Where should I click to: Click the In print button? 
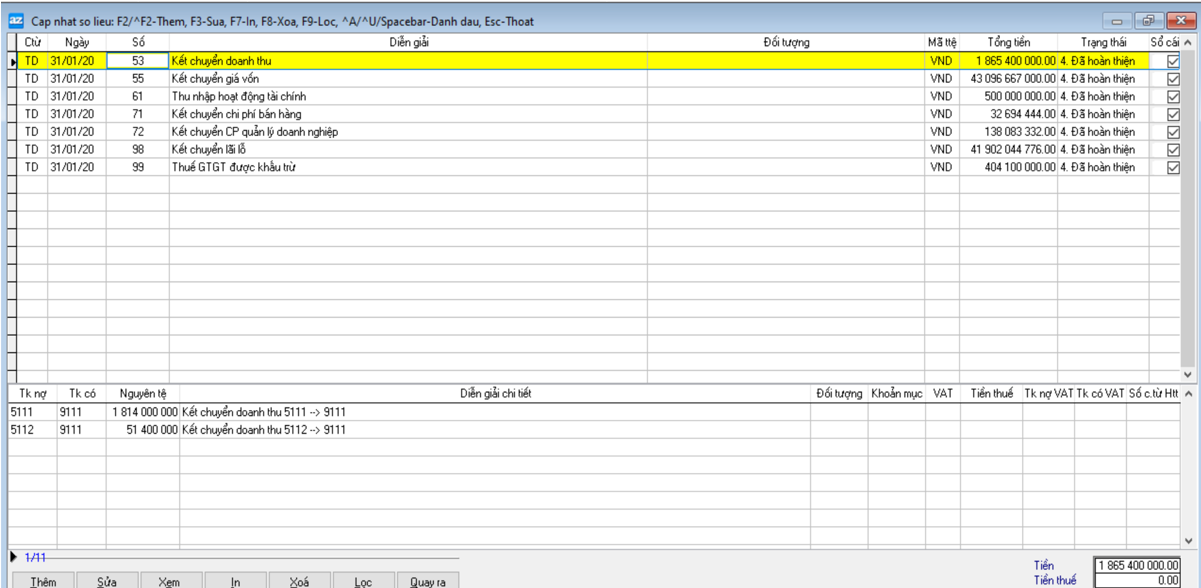pyautogui.click(x=235, y=581)
